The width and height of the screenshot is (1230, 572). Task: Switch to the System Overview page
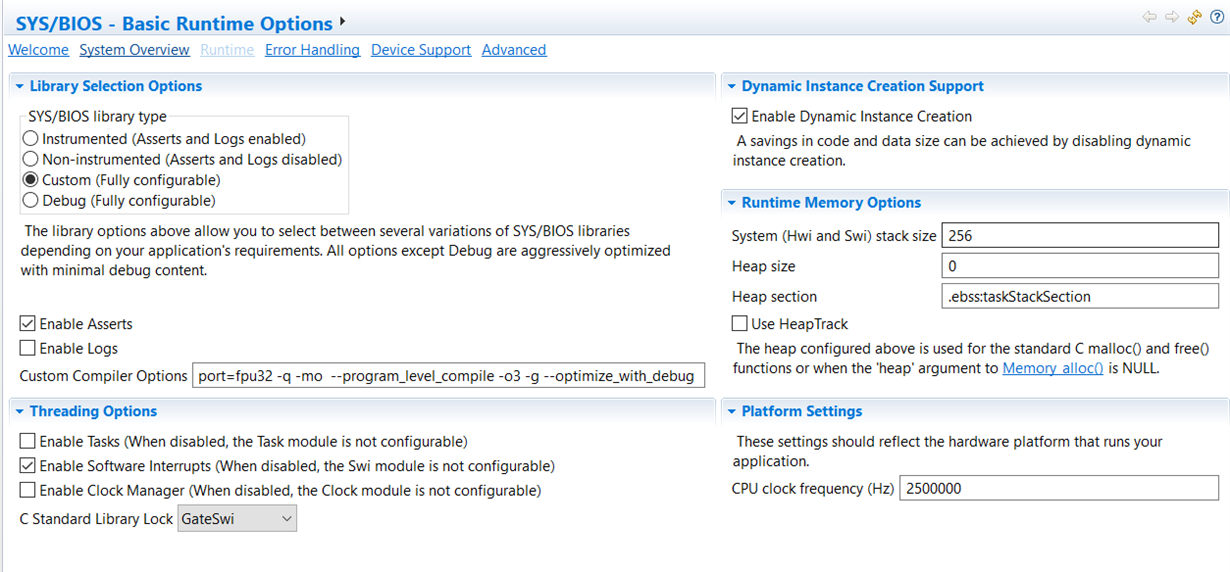pyautogui.click(x=134, y=50)
